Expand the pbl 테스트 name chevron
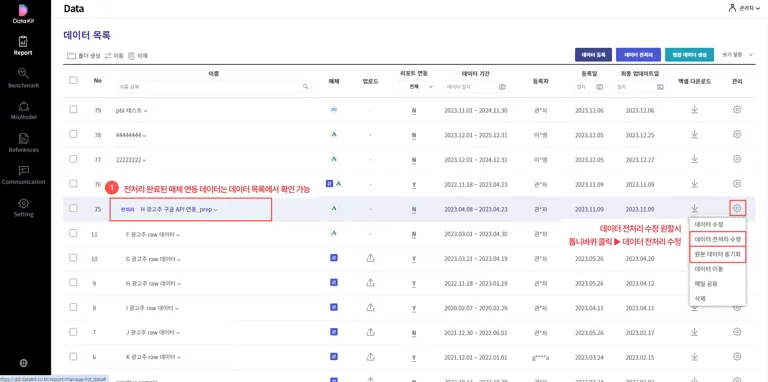The image size is (768, 382). point(145,111)
